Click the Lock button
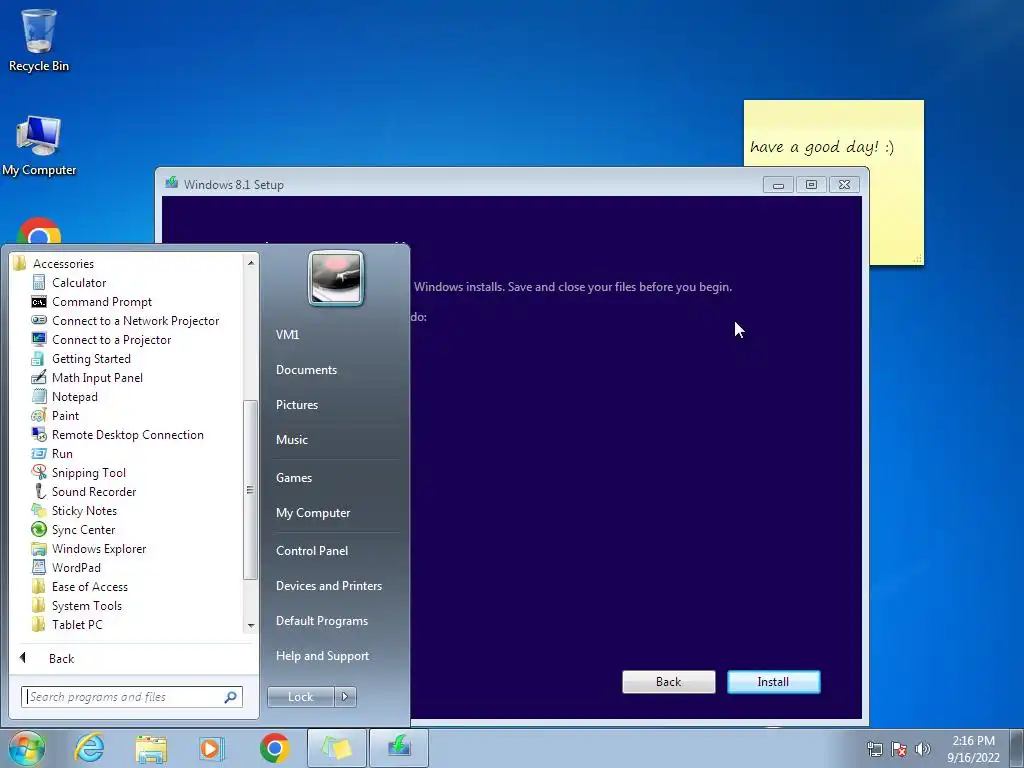This screenshot has height=768, width=1024. tap(301, 697)
